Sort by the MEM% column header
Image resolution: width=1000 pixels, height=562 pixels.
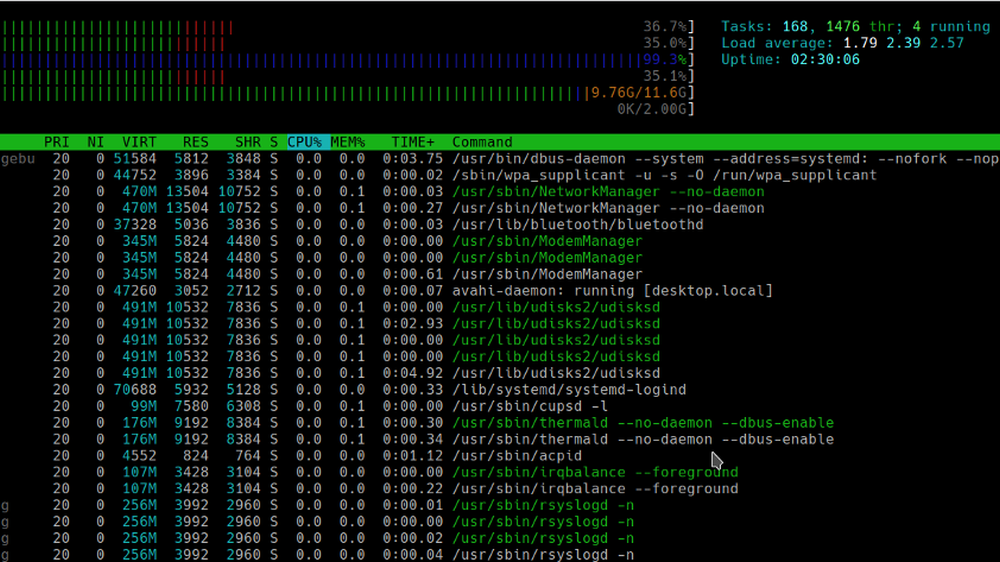[x=348, y=142]
